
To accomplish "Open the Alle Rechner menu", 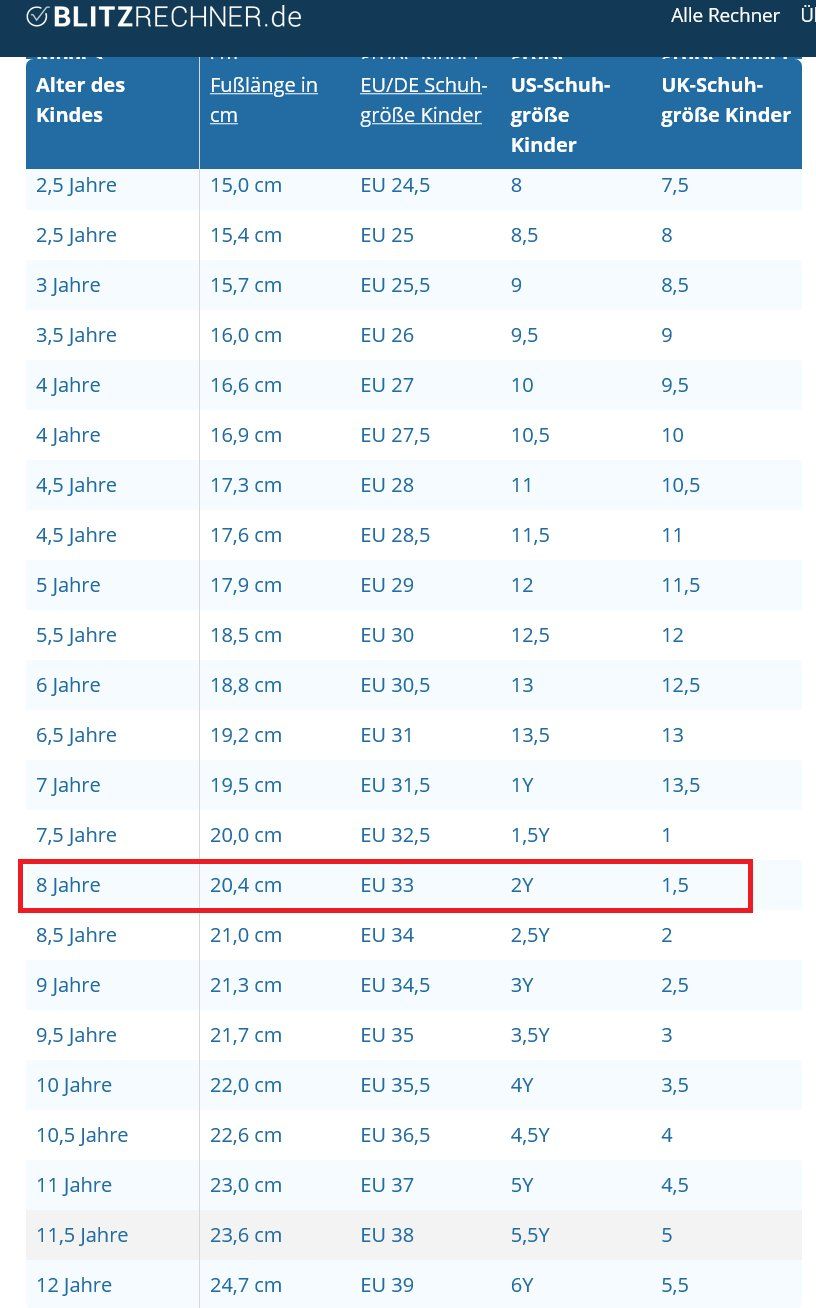I will click(x=725, y=15).
